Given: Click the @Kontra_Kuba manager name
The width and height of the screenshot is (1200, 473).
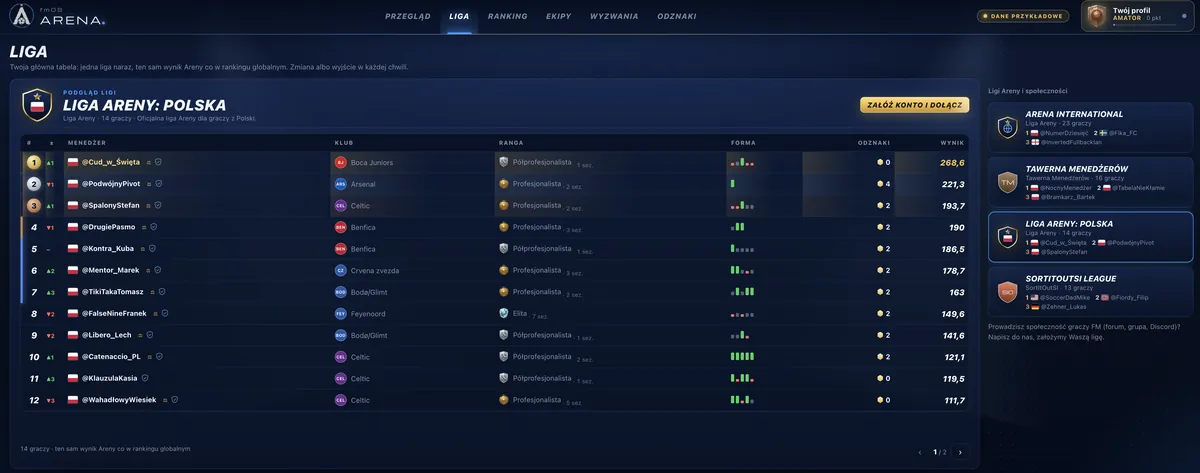Looking at the screenshot, I should [107, 248].
